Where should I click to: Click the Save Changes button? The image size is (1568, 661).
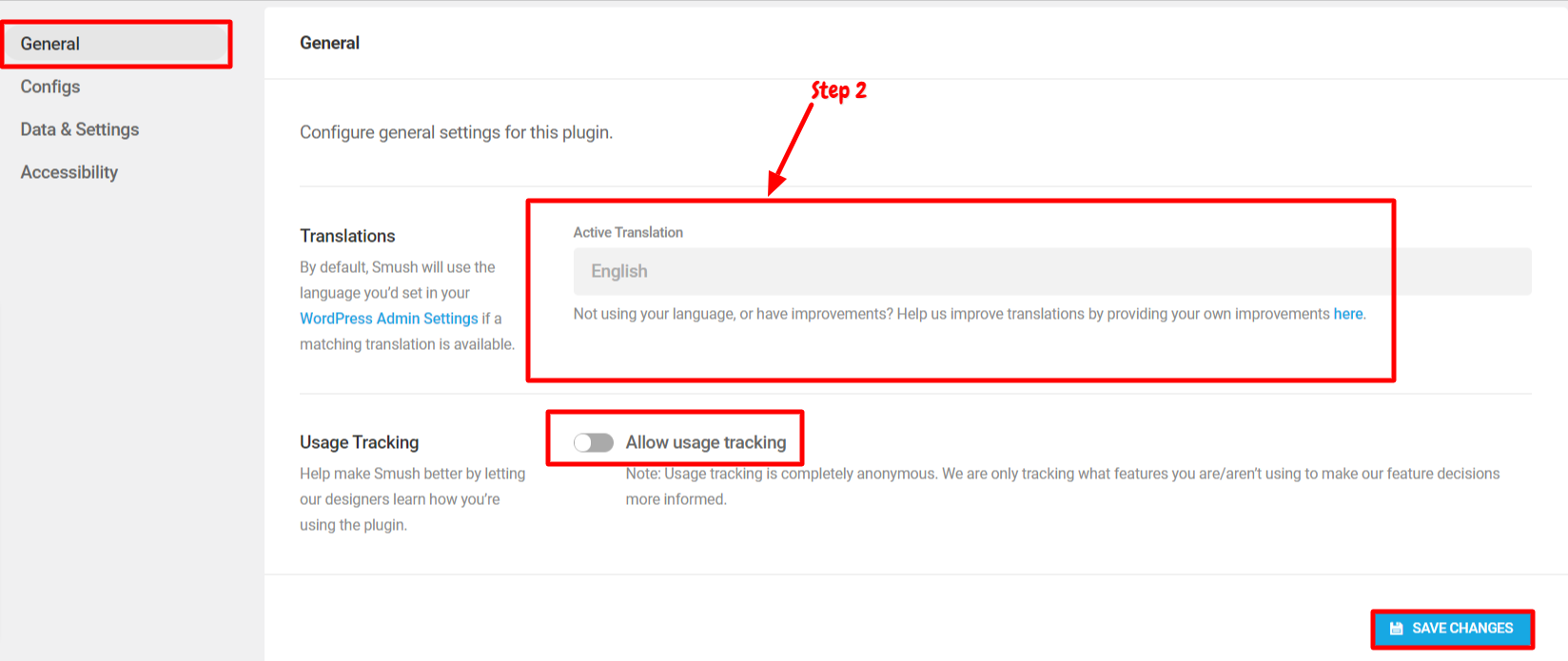click(1452, 629)
